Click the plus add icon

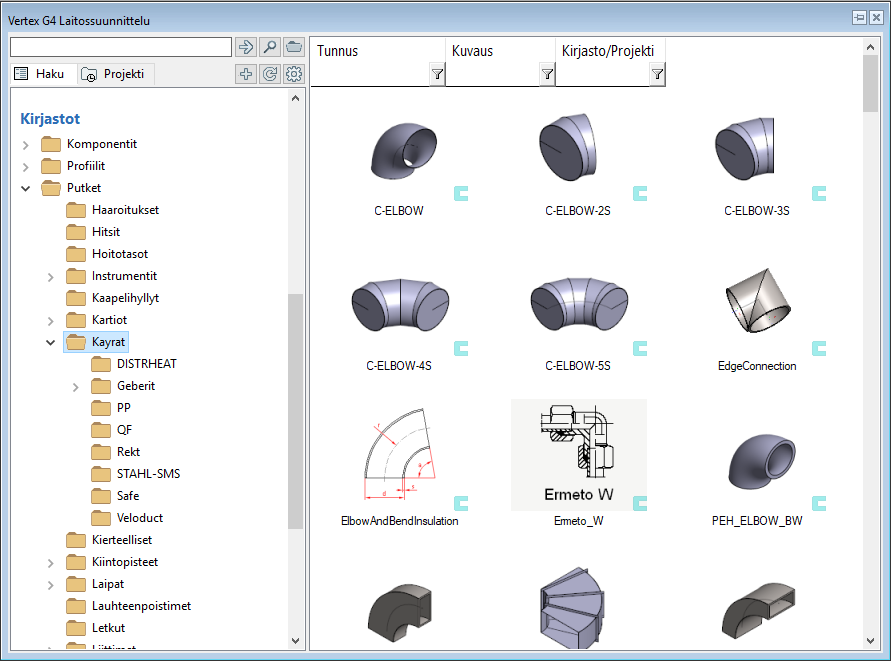246,74
